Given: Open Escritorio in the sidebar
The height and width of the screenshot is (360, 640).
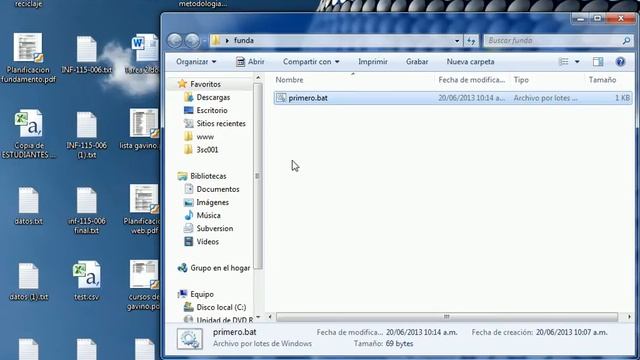Looking at the screenshot, I should [211, 110].
